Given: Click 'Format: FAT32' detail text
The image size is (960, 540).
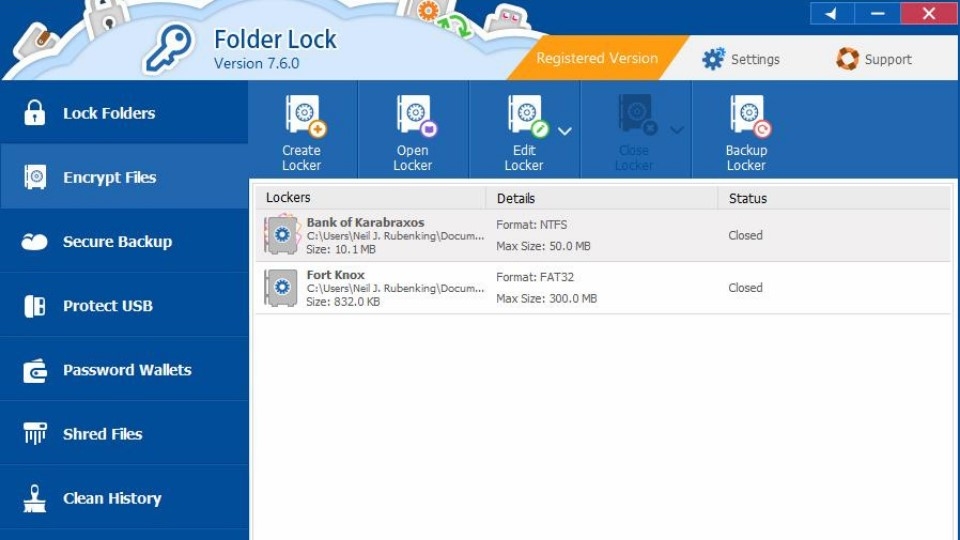Looking at the screenshot, I should (x=535, y=277).
